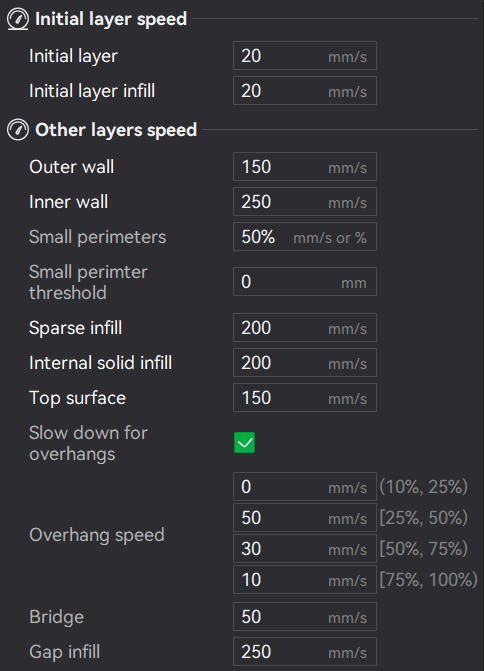The image size is (484, 671).
Task: Click the Bridge speed field
Action: 305,617
